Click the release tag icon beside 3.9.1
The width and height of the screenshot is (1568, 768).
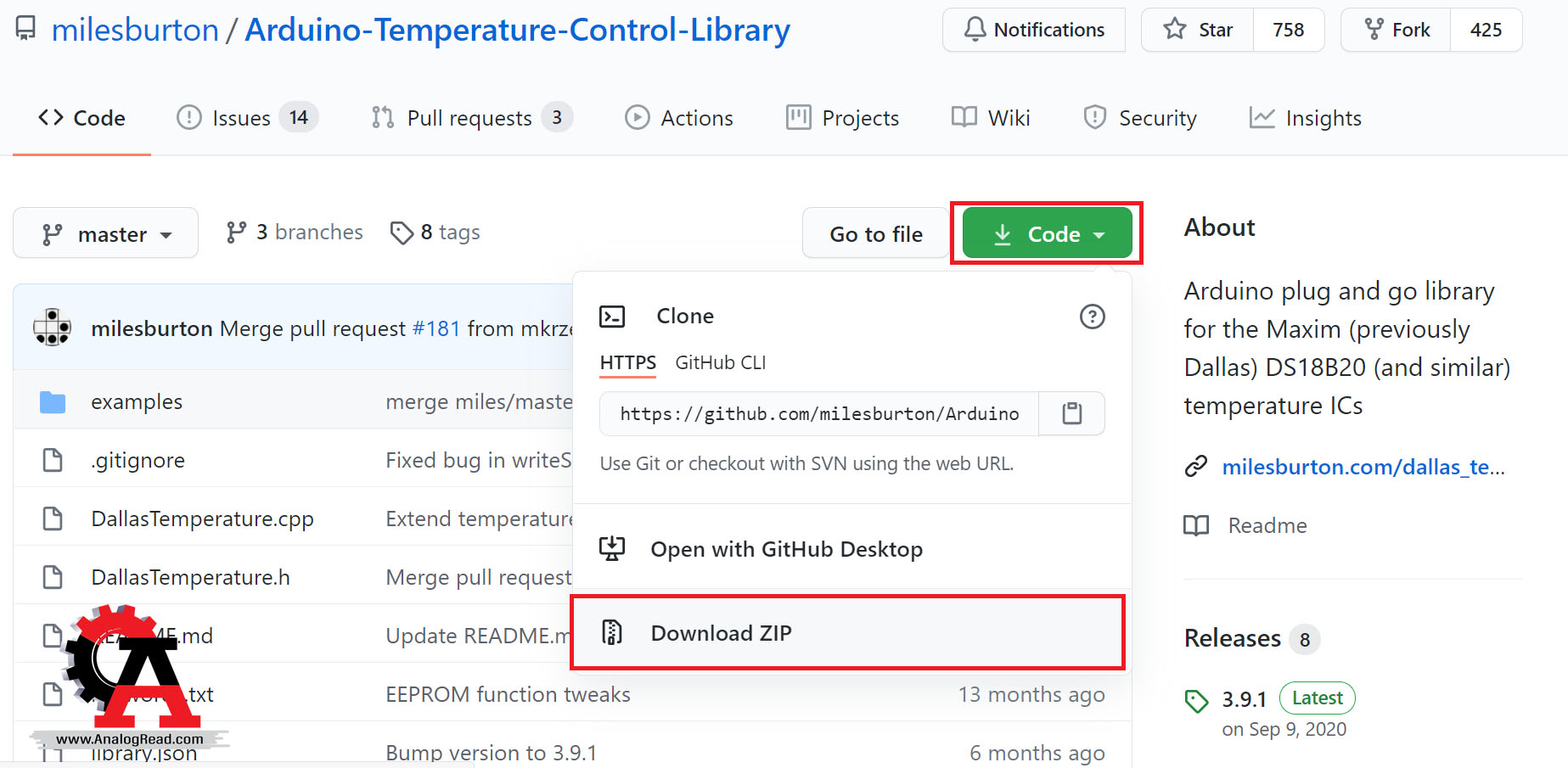coord(1196,701)
